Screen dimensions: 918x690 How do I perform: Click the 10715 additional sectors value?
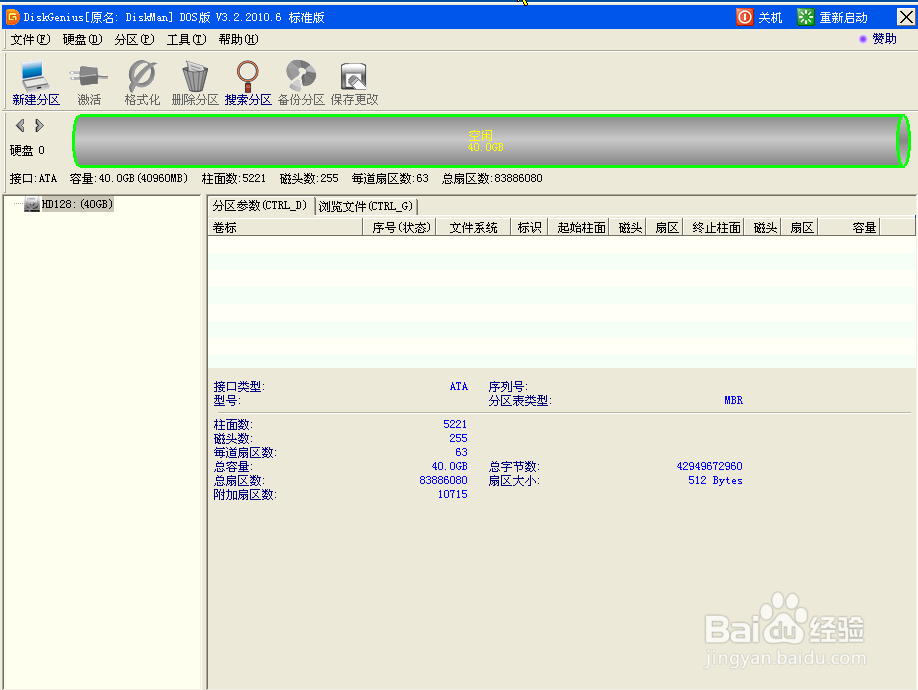tap(453, 495)
